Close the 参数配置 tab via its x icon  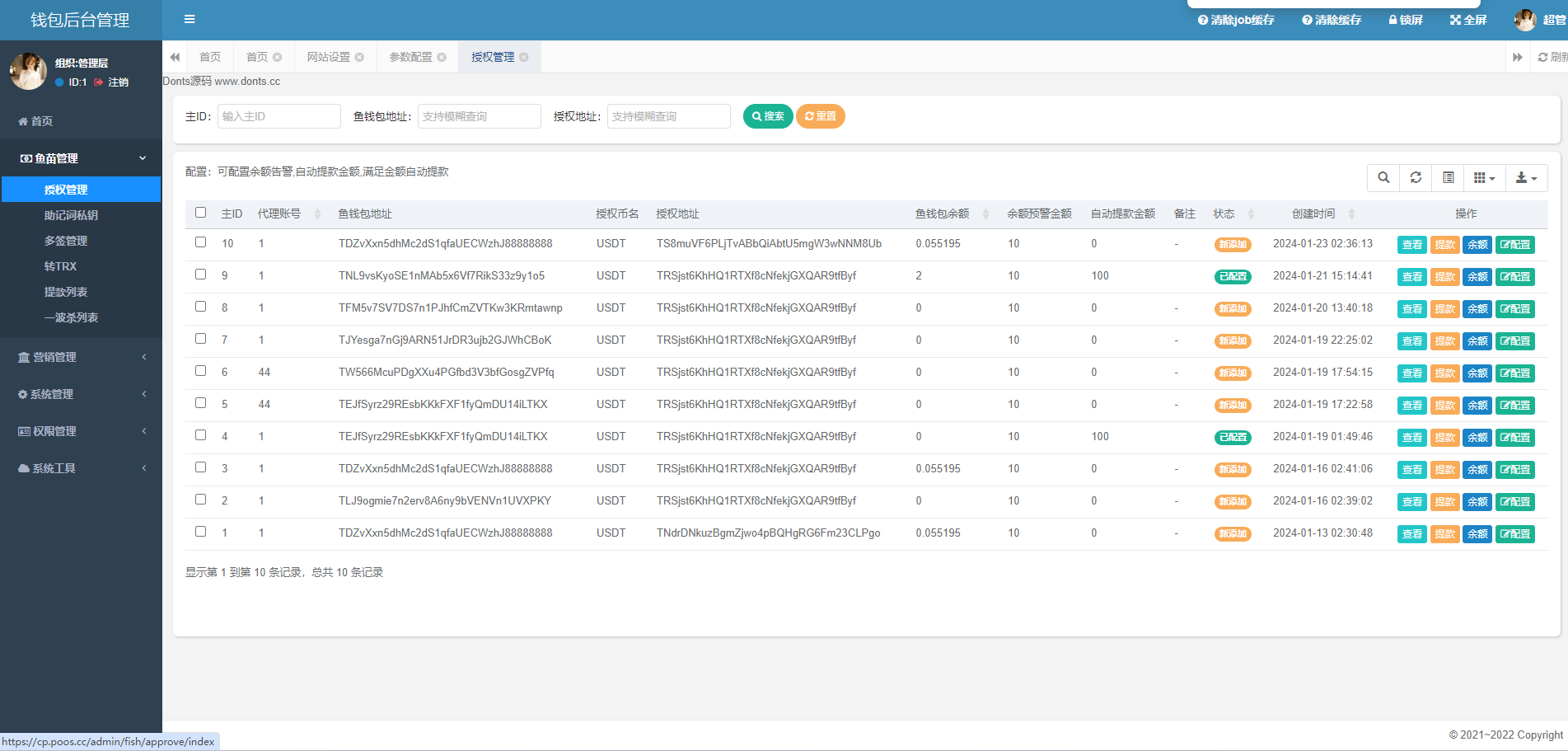tap(442, 57)
